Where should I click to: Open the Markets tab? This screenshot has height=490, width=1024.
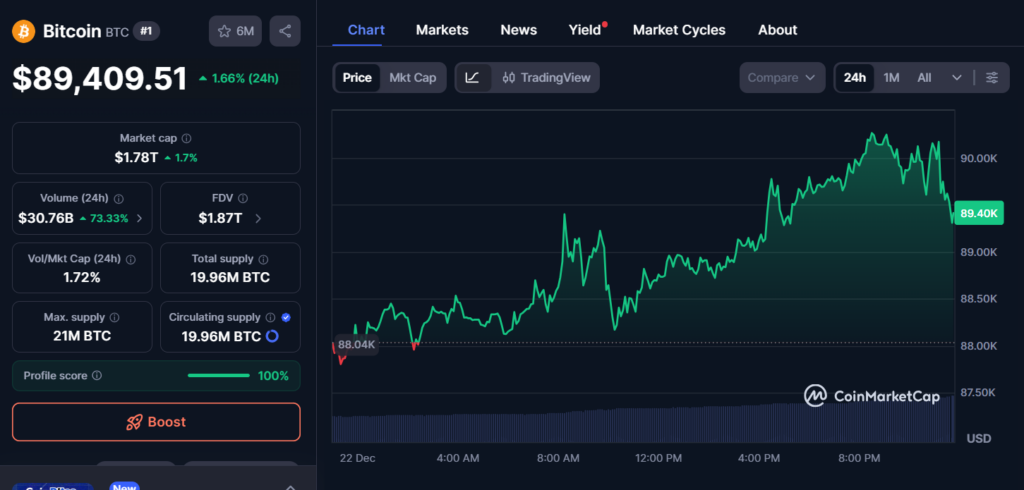(x=442, y=30)
